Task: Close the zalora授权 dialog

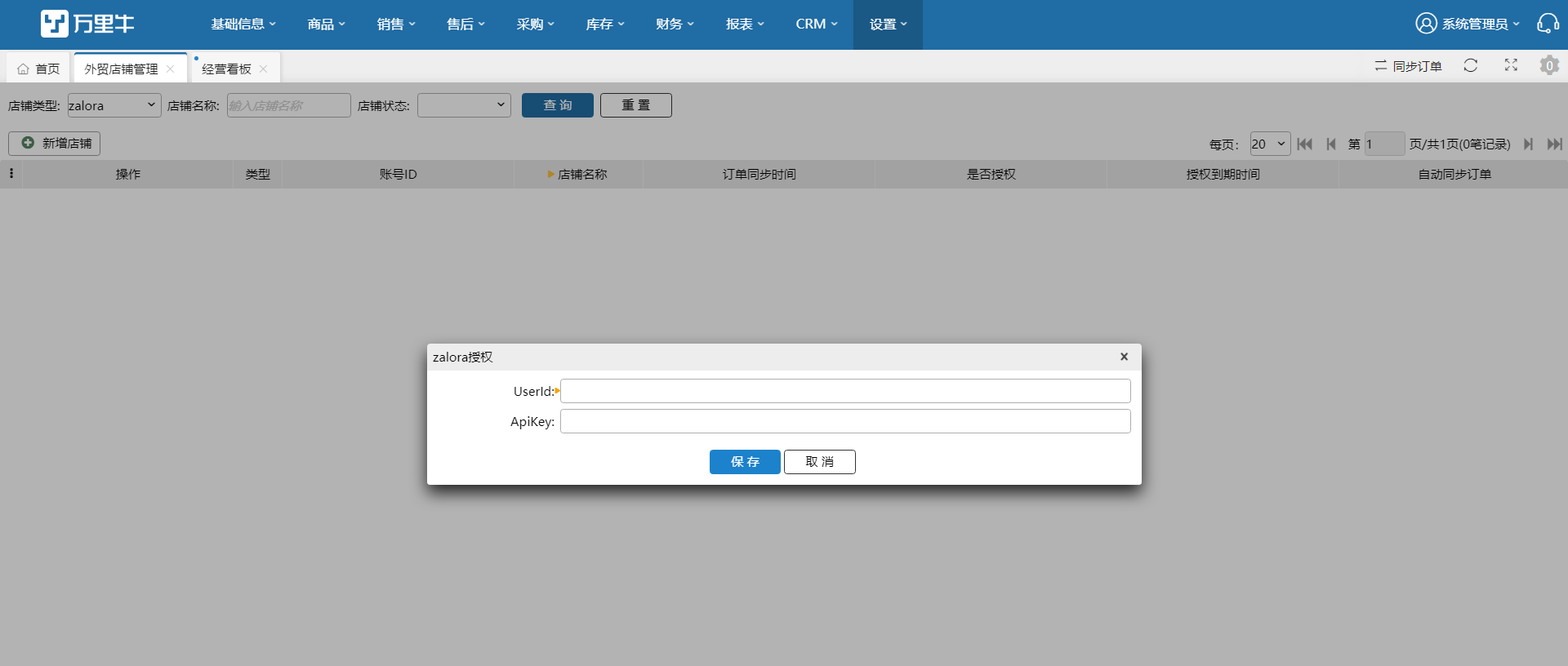Action: coord(1124,357)
